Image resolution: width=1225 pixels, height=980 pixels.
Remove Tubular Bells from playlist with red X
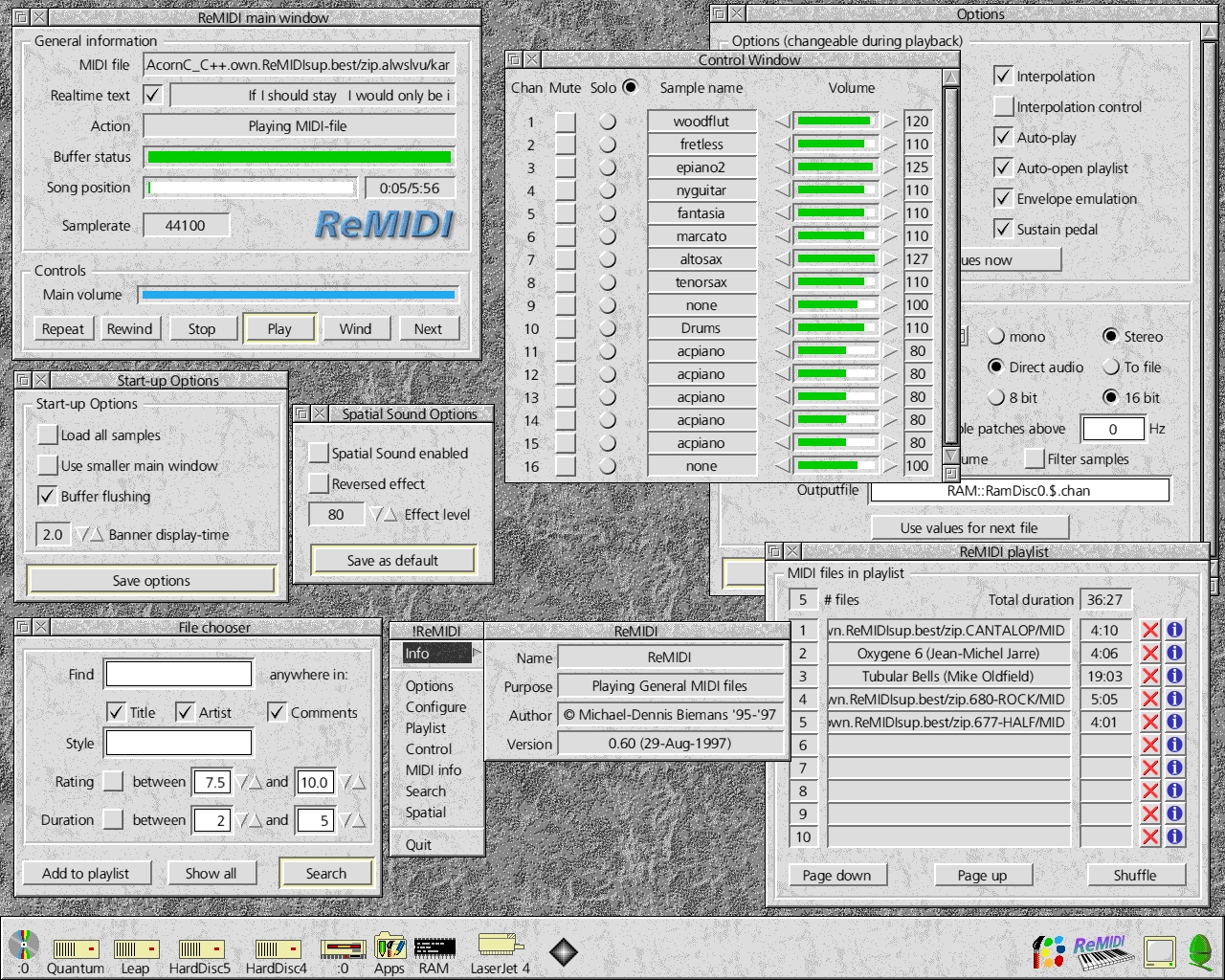tap(1150, 676)
